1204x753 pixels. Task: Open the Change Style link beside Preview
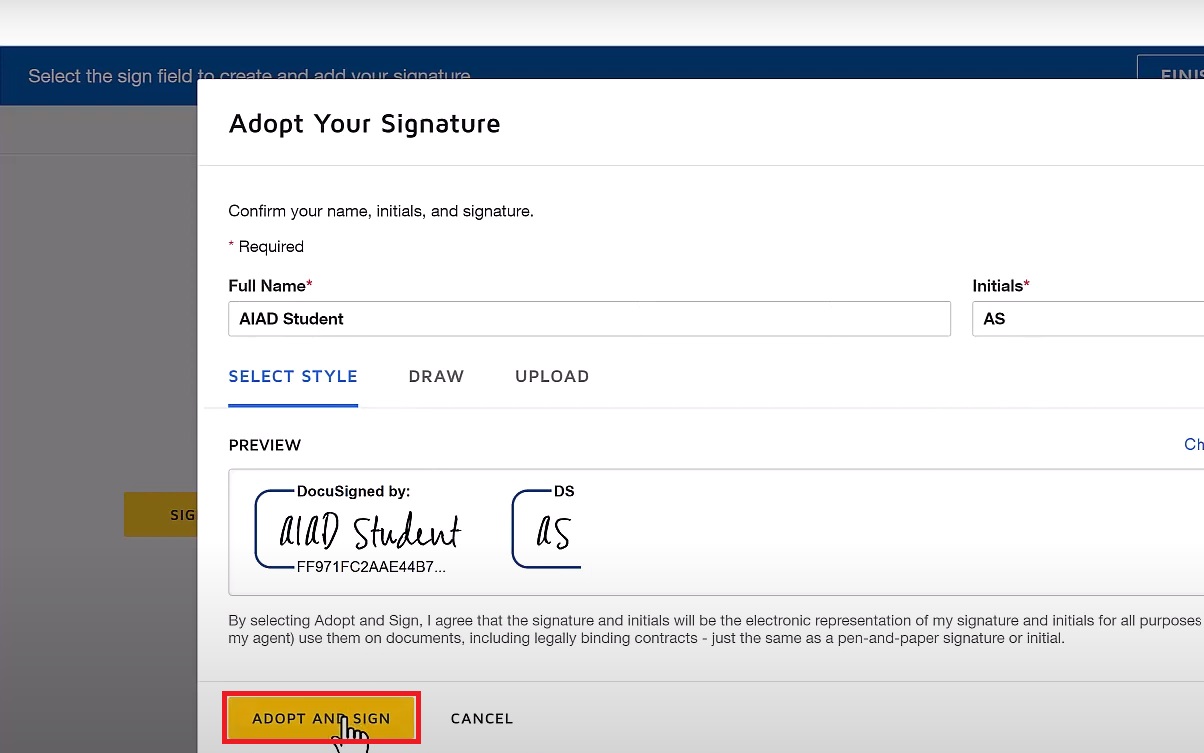1193,444
